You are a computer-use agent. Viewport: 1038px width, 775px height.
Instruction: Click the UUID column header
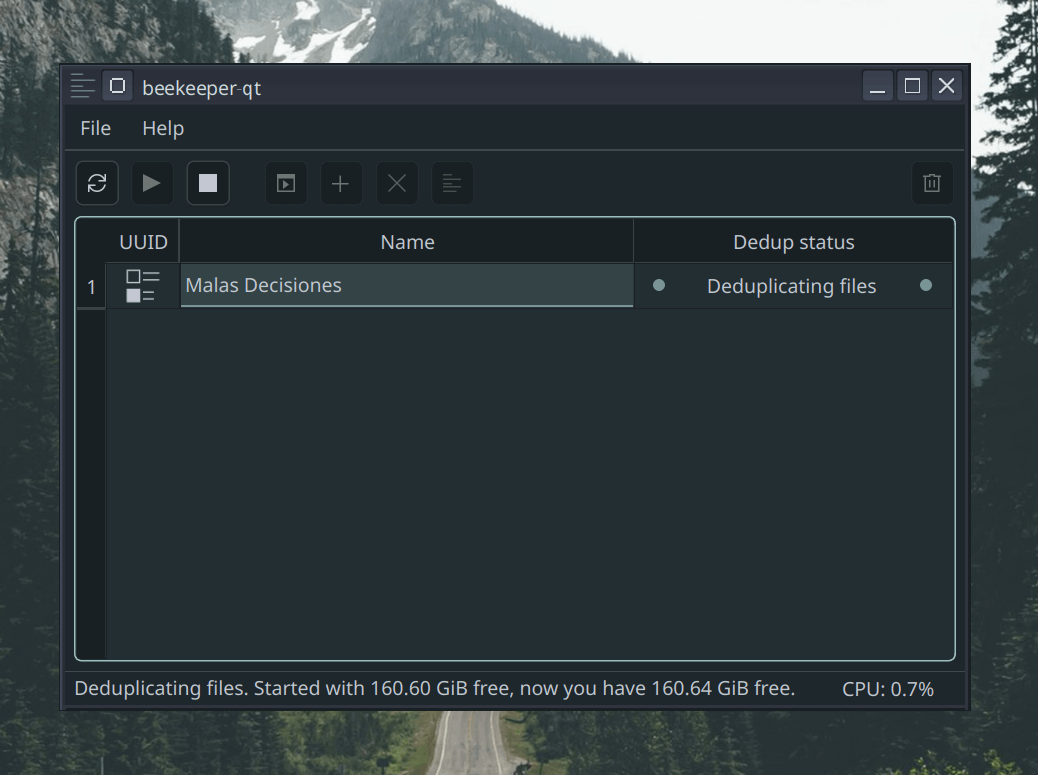[x=143, y=241]
